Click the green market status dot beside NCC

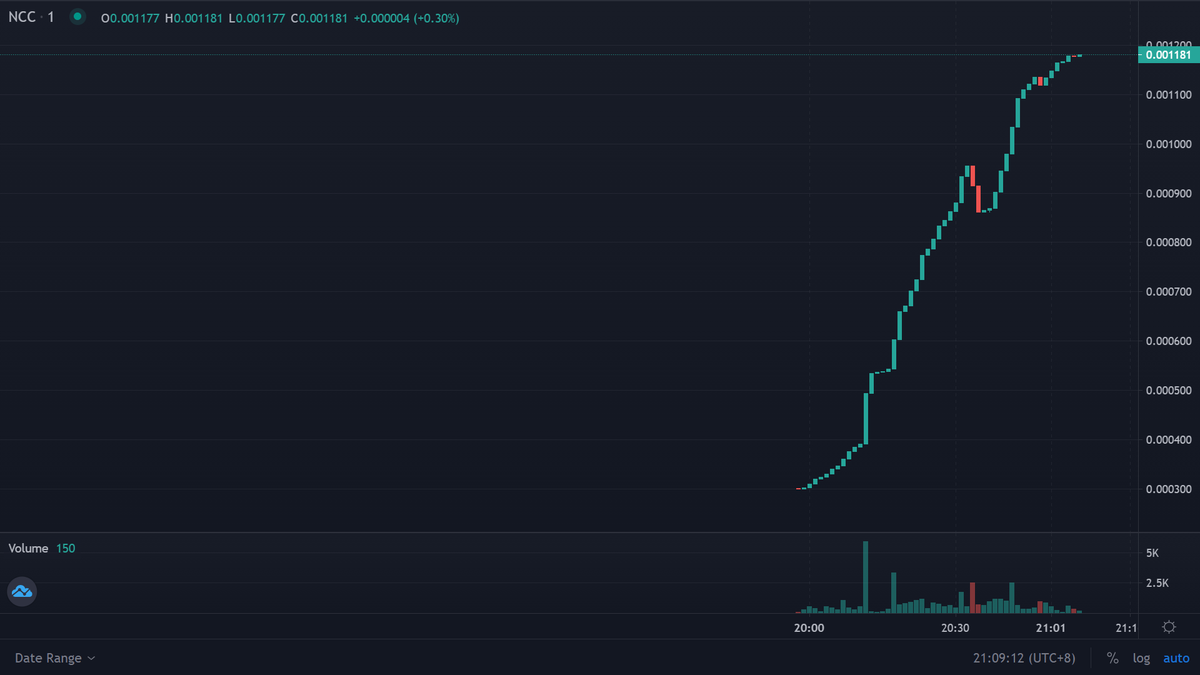[x=77, y=17]
